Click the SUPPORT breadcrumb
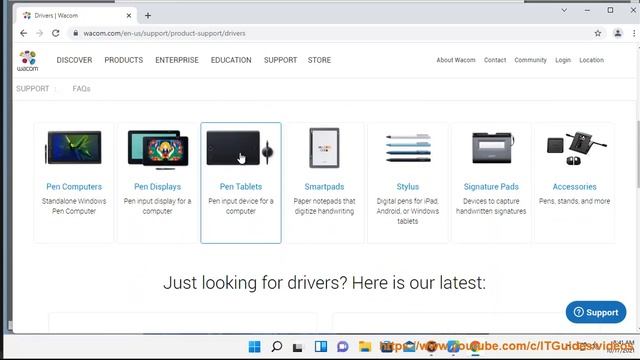Viewport: 640px width, 360px height. click(33, 89)
